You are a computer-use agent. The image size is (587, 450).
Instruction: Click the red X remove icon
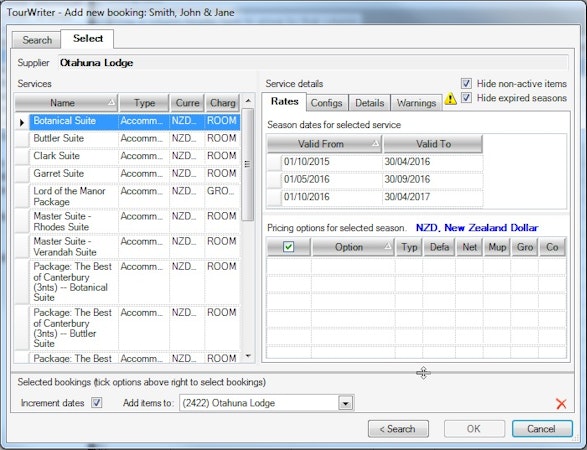(561, 404)
